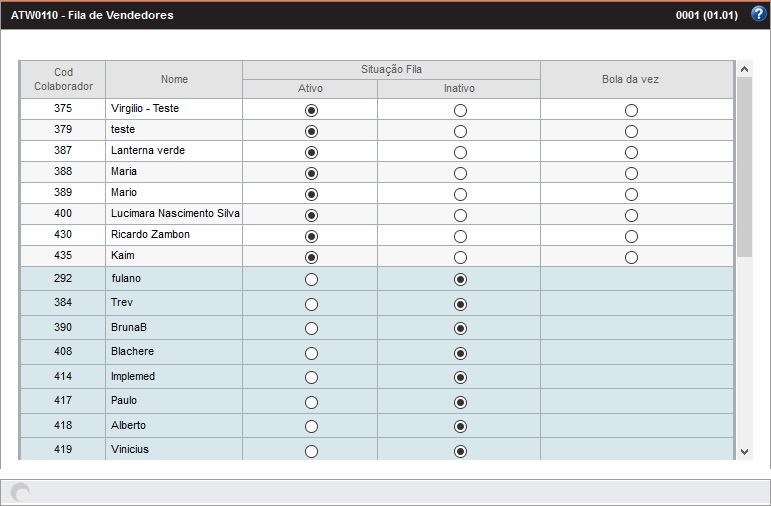This screenshot has width=771, height=506.
Task: Set Virgilio - Teste as Inativo
Action: (460, 110)
